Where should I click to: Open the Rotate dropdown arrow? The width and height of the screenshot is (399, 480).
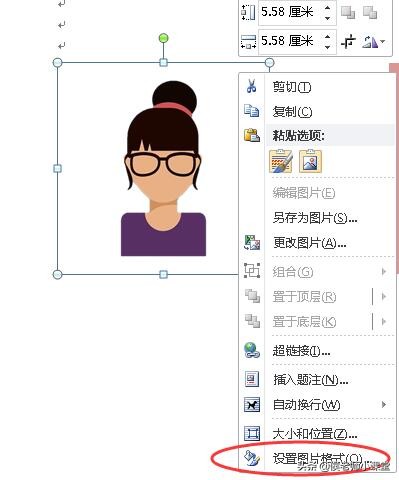pyautogui.click(x=383, y=42)
